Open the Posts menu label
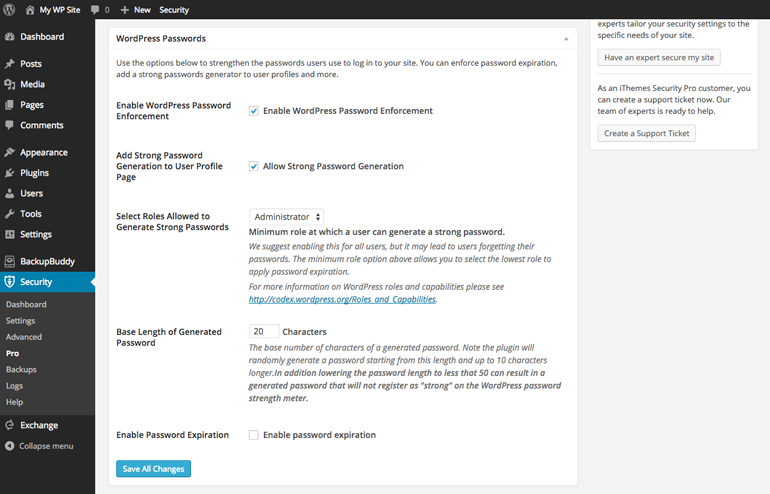This screenshot has width=770, height=494. pos(31,64)
